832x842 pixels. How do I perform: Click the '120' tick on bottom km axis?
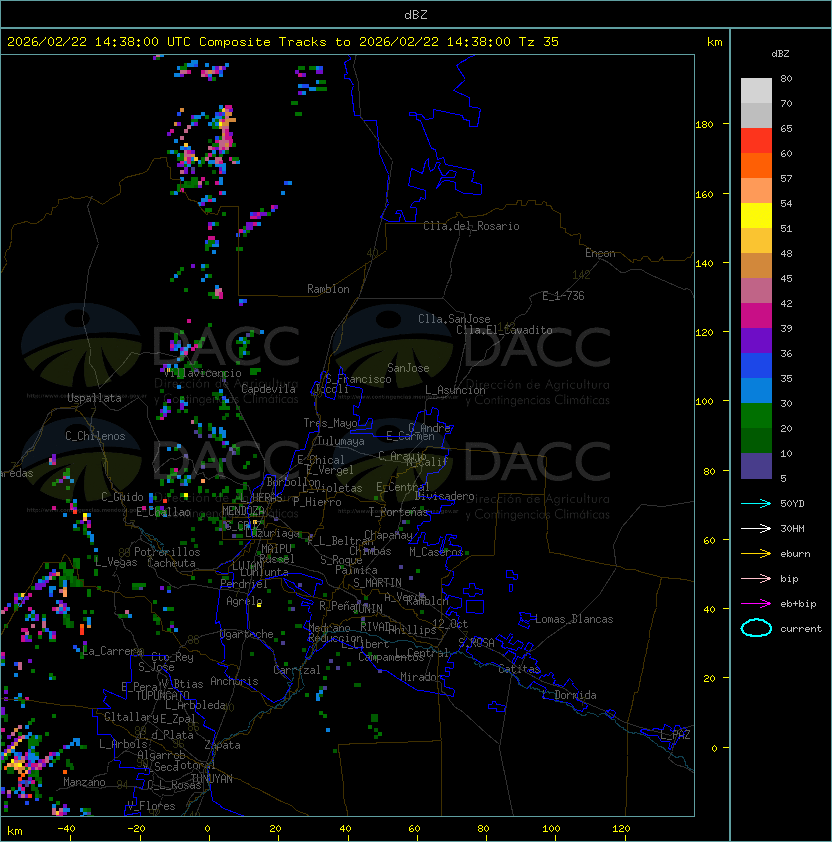(x=621, y=829)
